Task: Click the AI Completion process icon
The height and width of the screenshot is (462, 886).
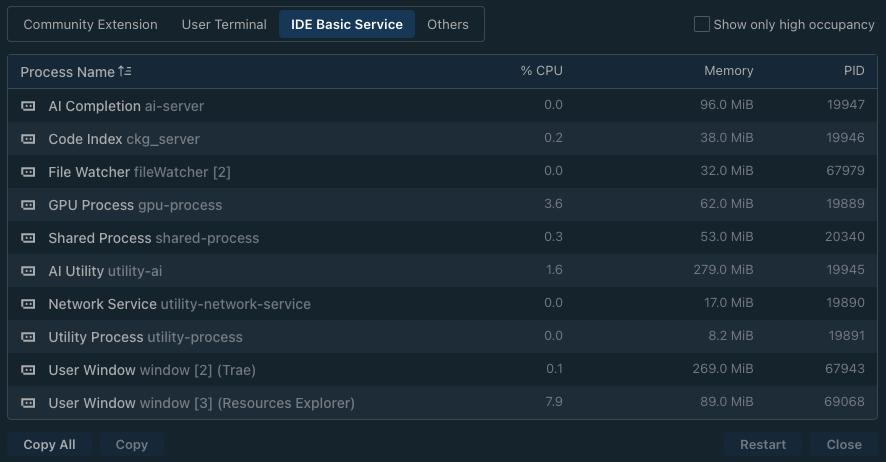Action: pos(28,106)
